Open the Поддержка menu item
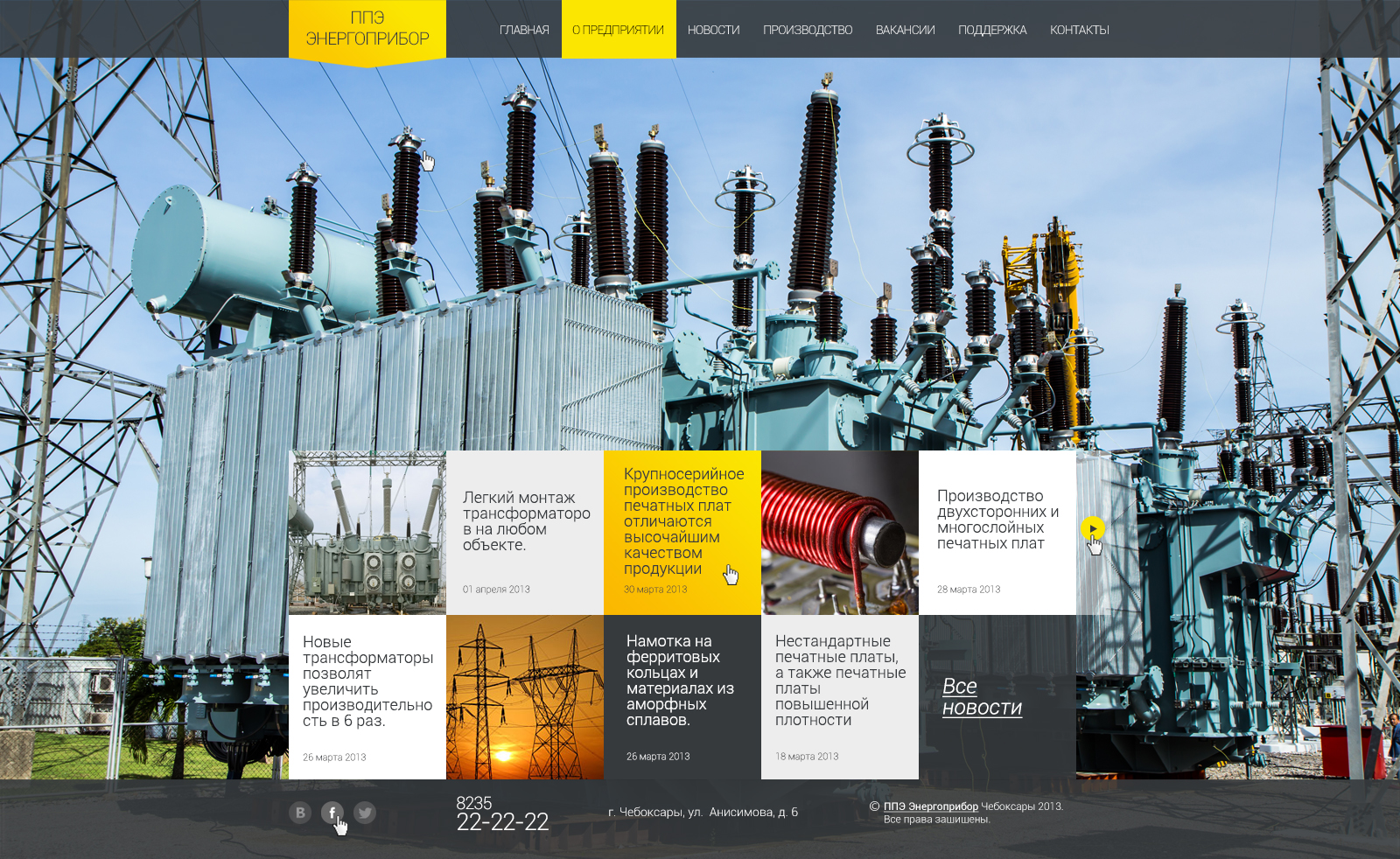This screenshot has height=859, width=1400. pos(992,30)
